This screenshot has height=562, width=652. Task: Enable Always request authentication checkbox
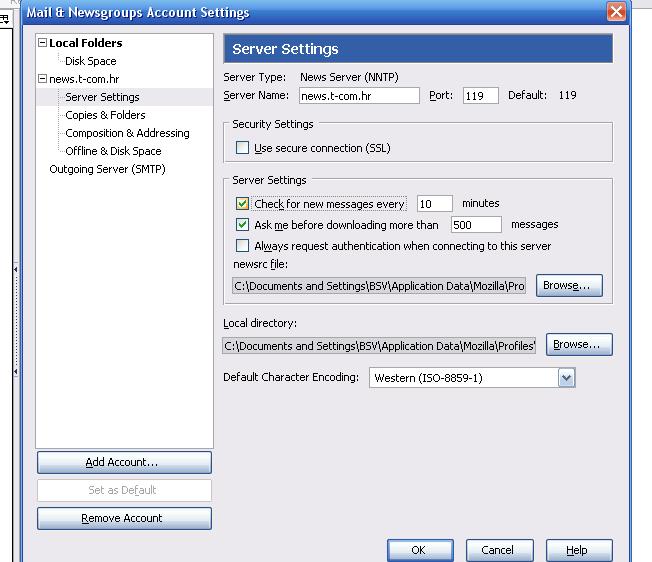242,246
